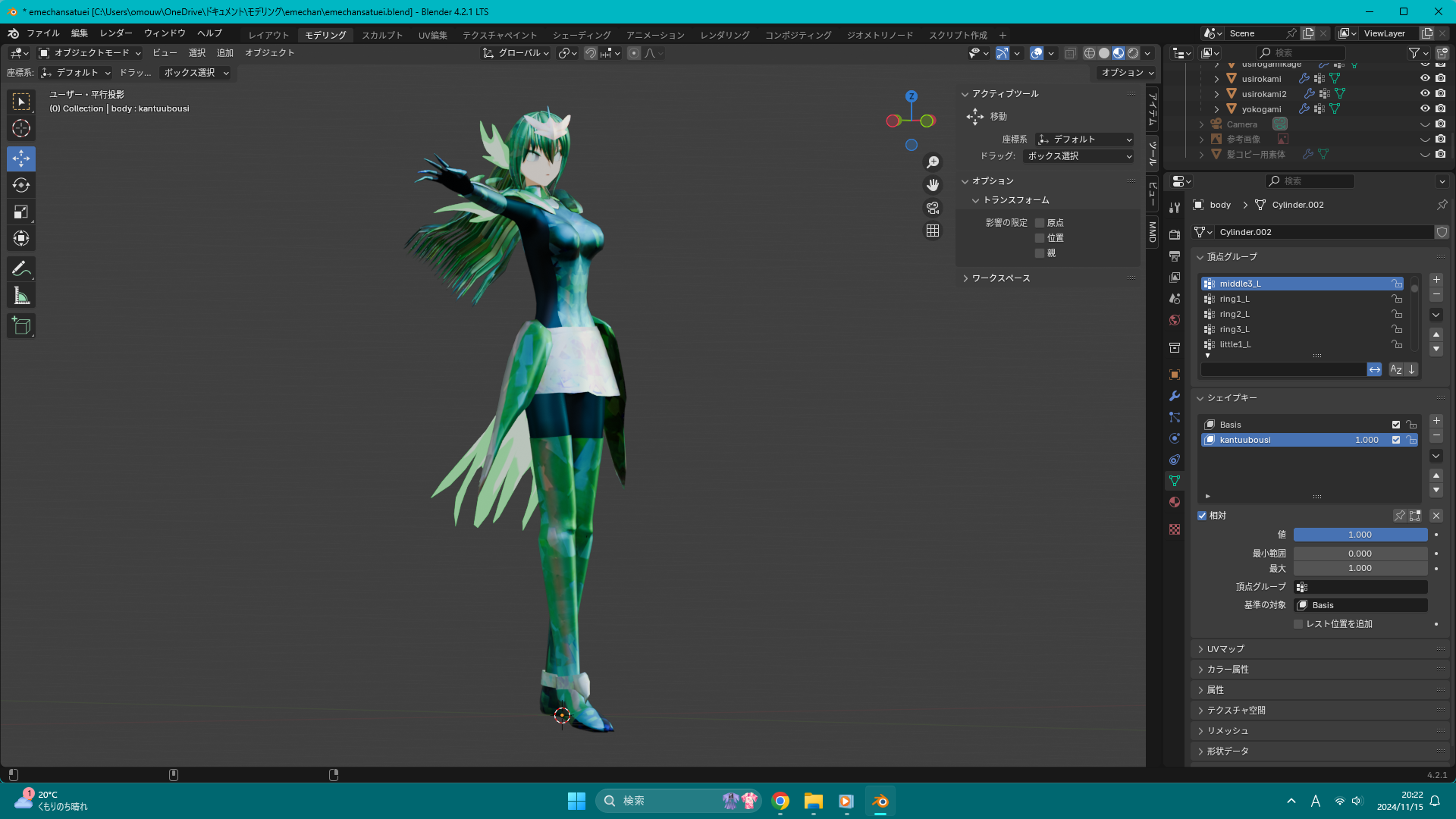Select the Basis shape key
This screenshot has width=1456, height=819.
tap(1310, 425)
